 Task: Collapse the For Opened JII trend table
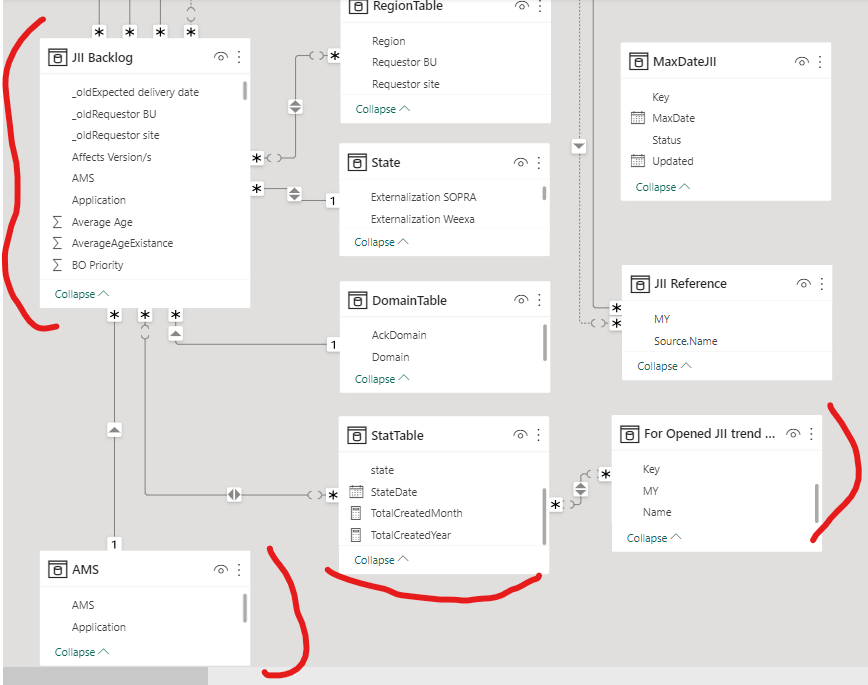[654, 538]
